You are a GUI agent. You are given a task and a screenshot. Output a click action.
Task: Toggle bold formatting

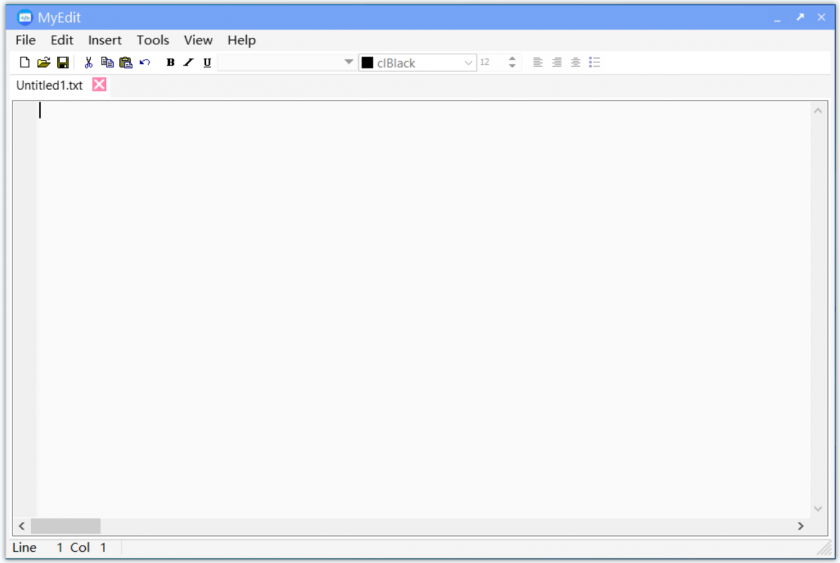coord(170,62)
